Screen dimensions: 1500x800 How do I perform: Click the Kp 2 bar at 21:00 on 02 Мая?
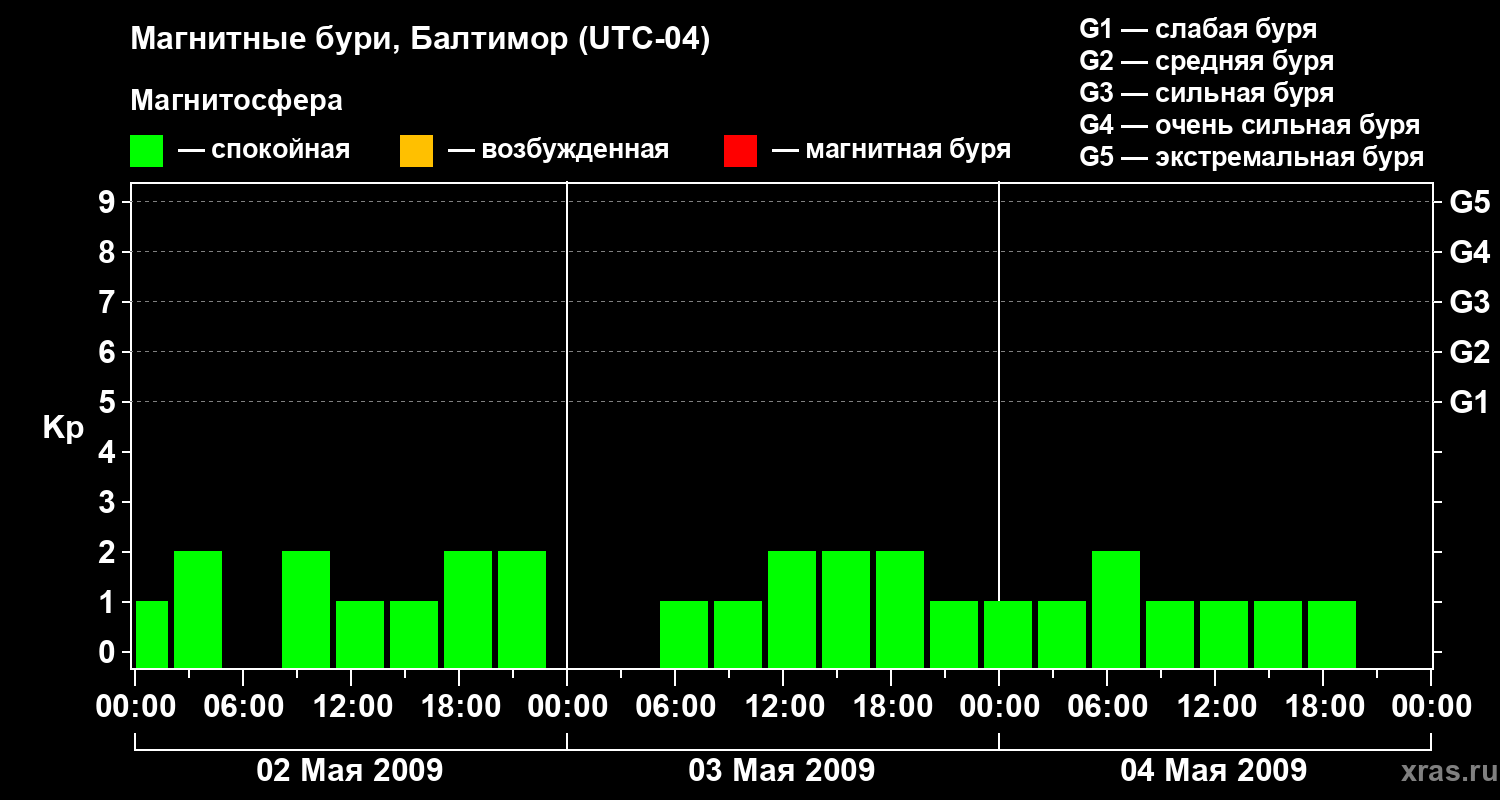[x=522, y=609]
